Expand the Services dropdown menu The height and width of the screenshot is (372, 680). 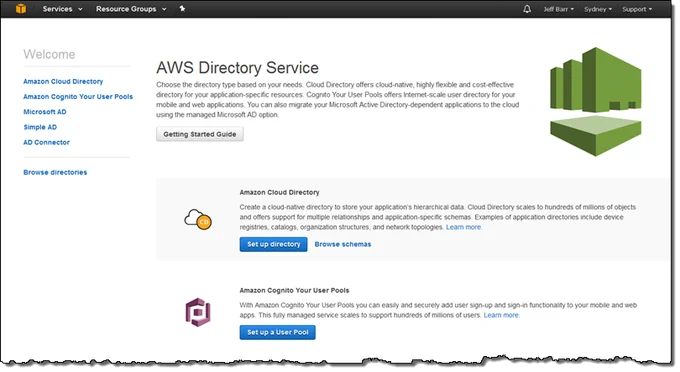coord(62,9)
